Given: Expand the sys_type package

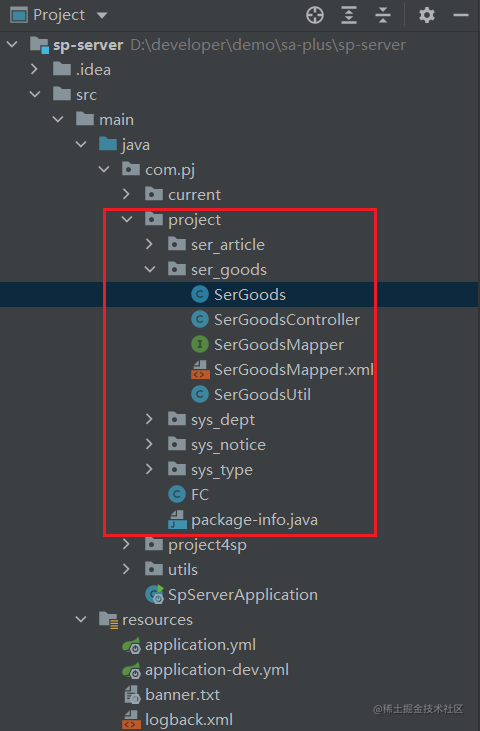Looking at the screenshot, I should point(149,469).
